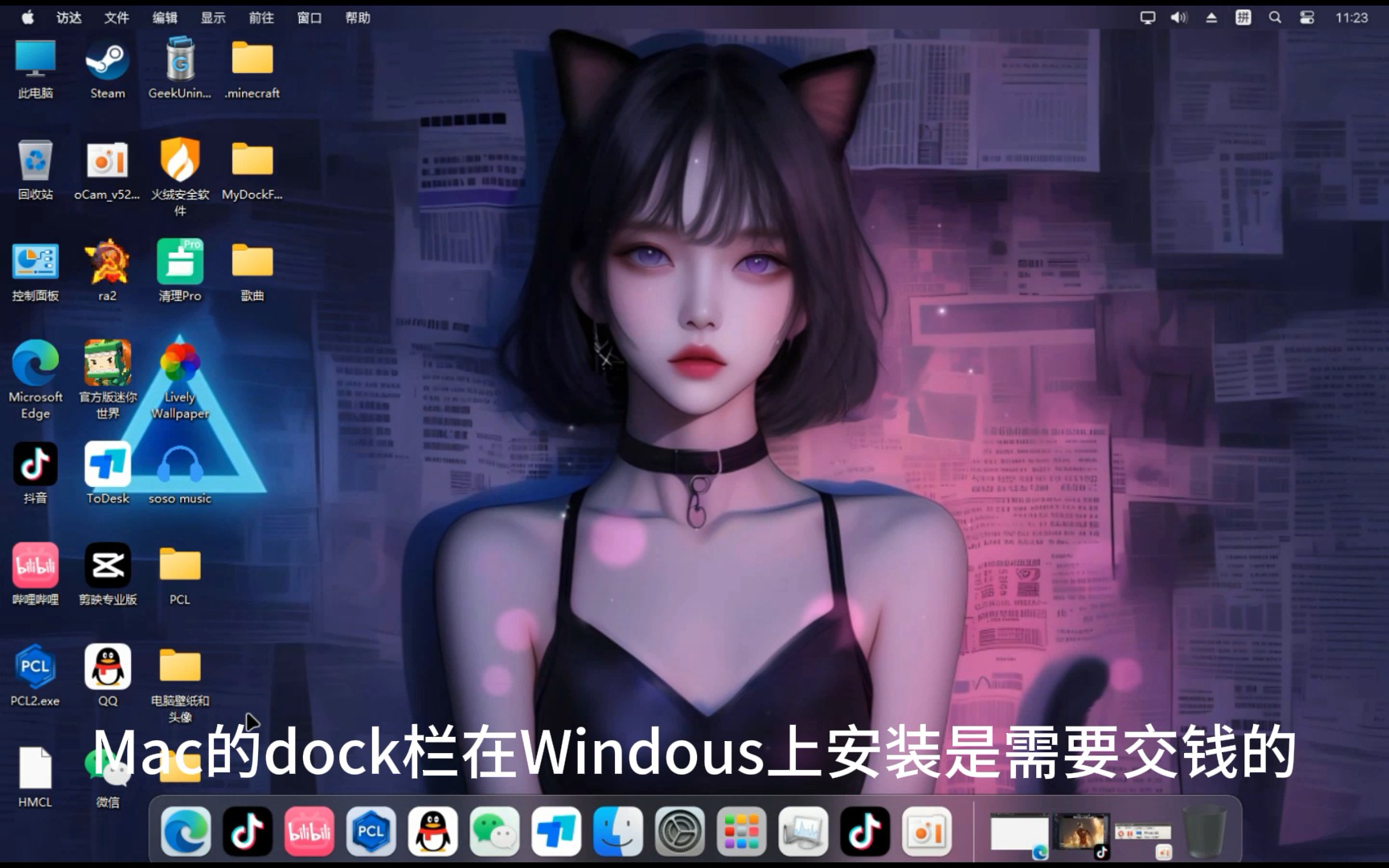Open Finder from the dock
This screenshot has width=1389, height=868.
618,831
